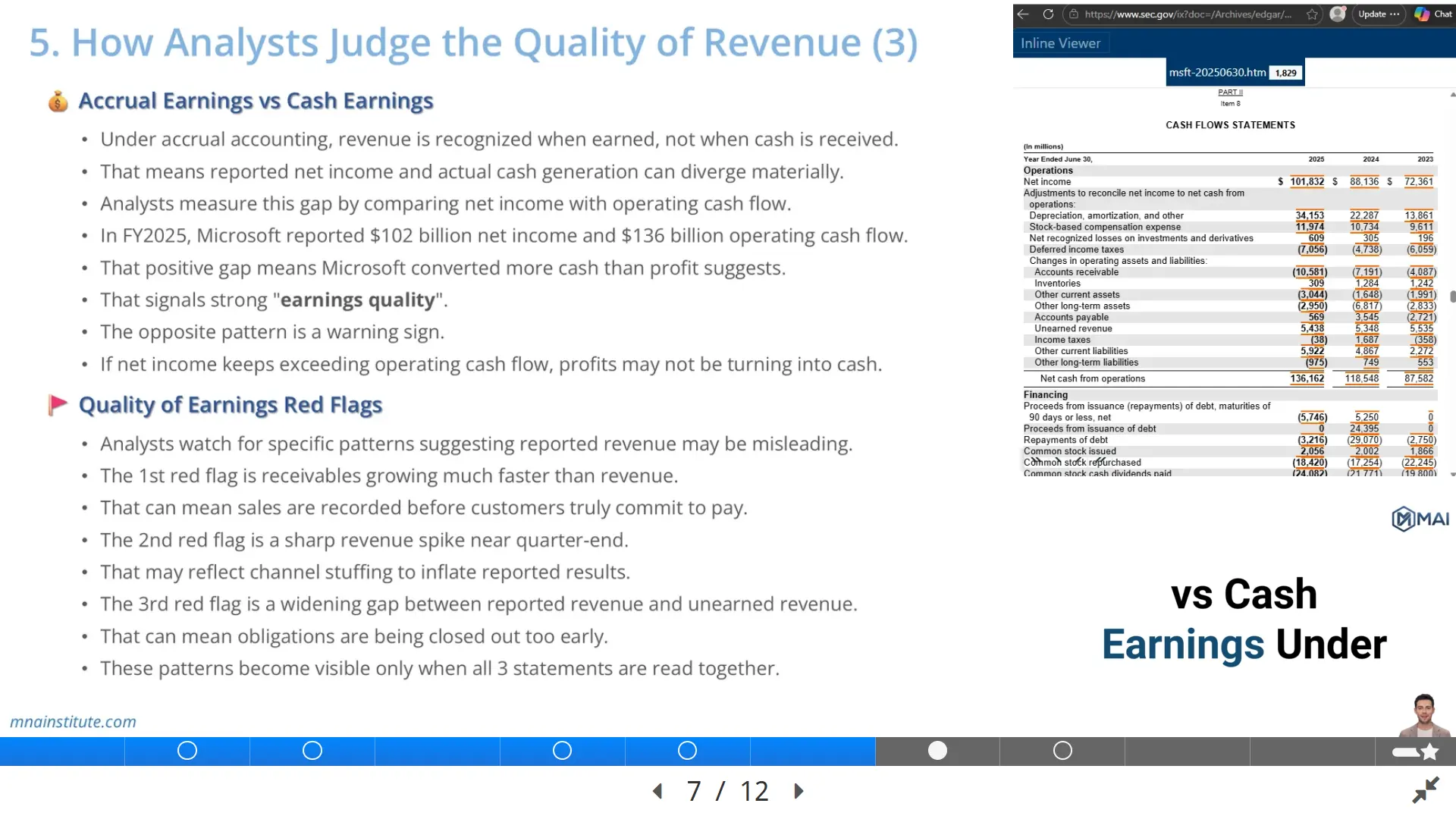Click the document scrollbar up arrow
The height and width of the screenshot is (819, 1456).
click(x=1452, y=95)
